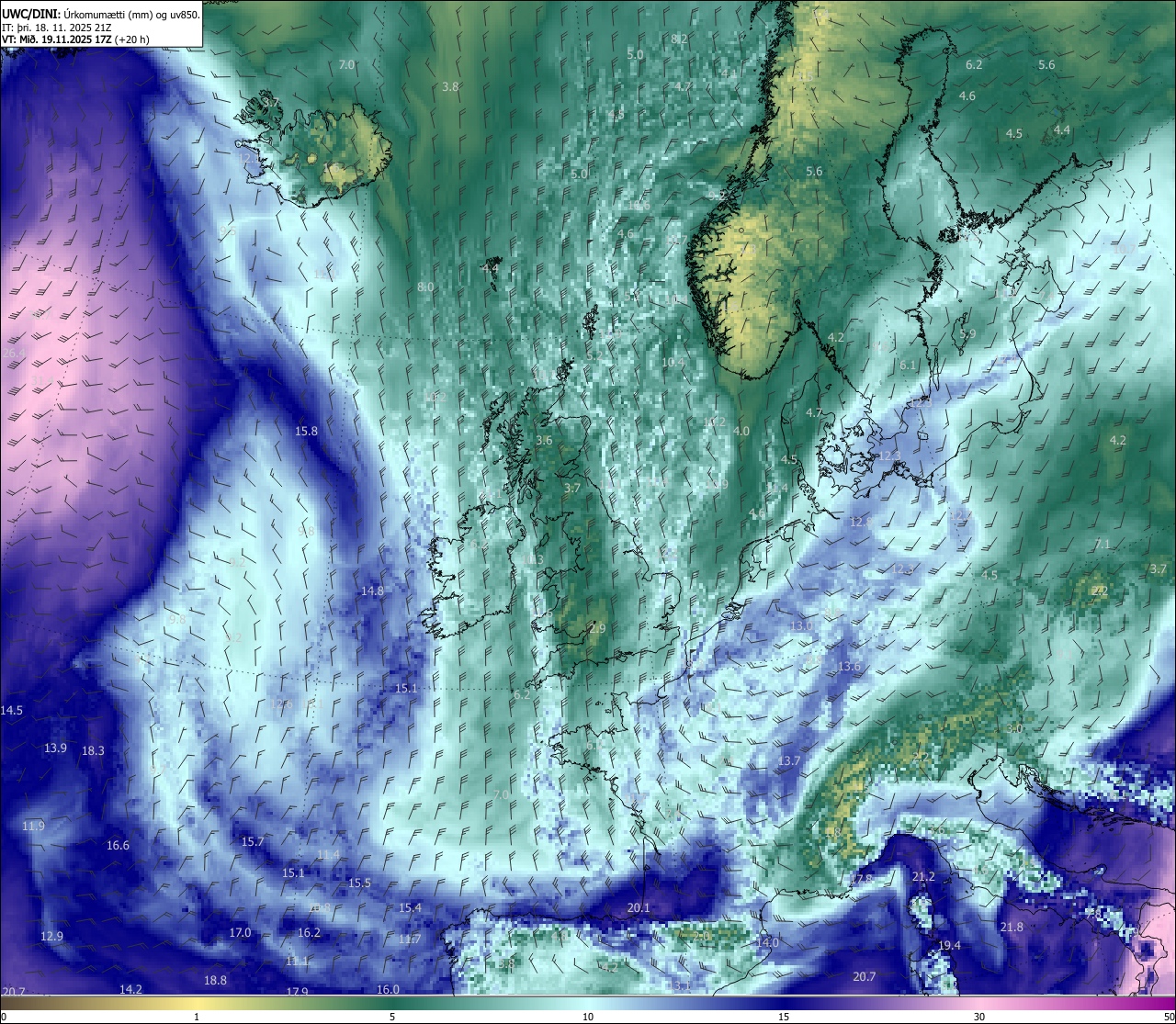Click the 3.0 value label over the Alps
1176x1024 pixels.
pyautogui.click(x=1014, y=728)
